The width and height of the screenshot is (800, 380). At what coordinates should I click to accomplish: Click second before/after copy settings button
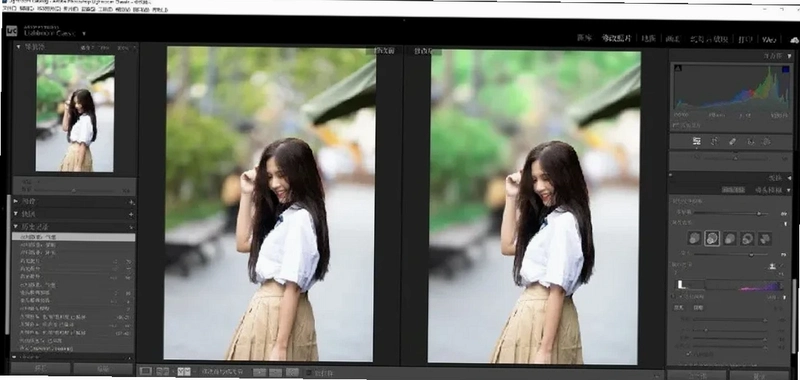[276, 372]
